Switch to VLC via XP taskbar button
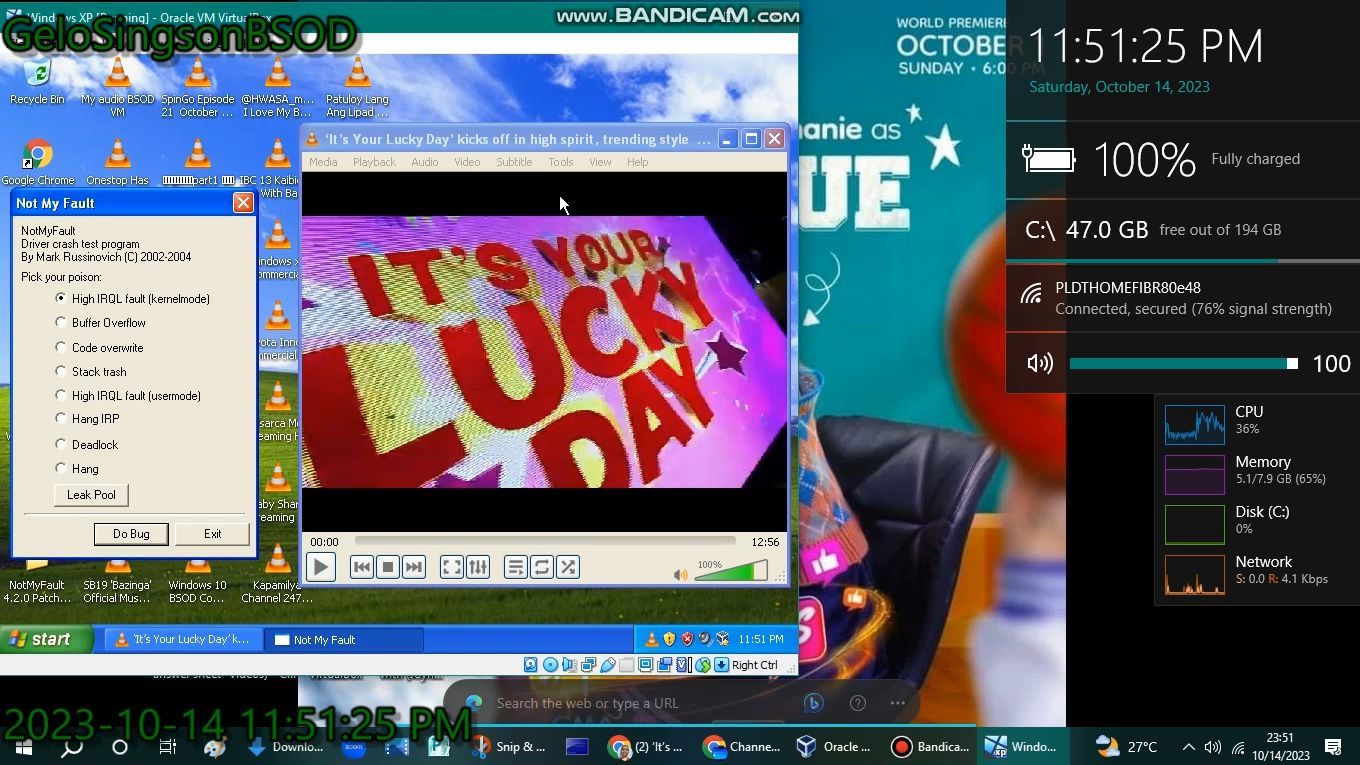This screenshot has height=765, width=1360. click(x=183, y=639)
